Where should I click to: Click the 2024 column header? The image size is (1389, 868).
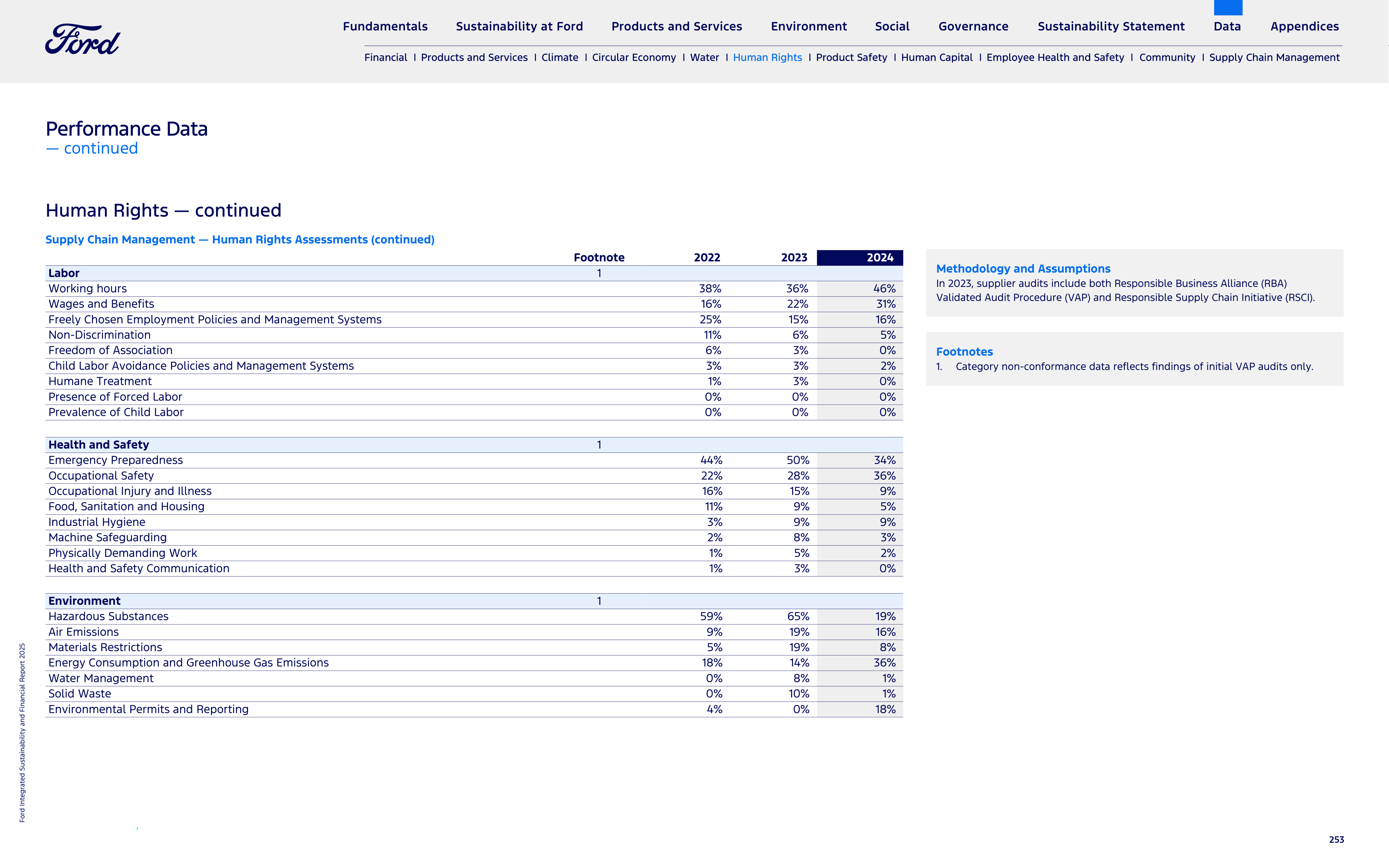coord(860,258)
